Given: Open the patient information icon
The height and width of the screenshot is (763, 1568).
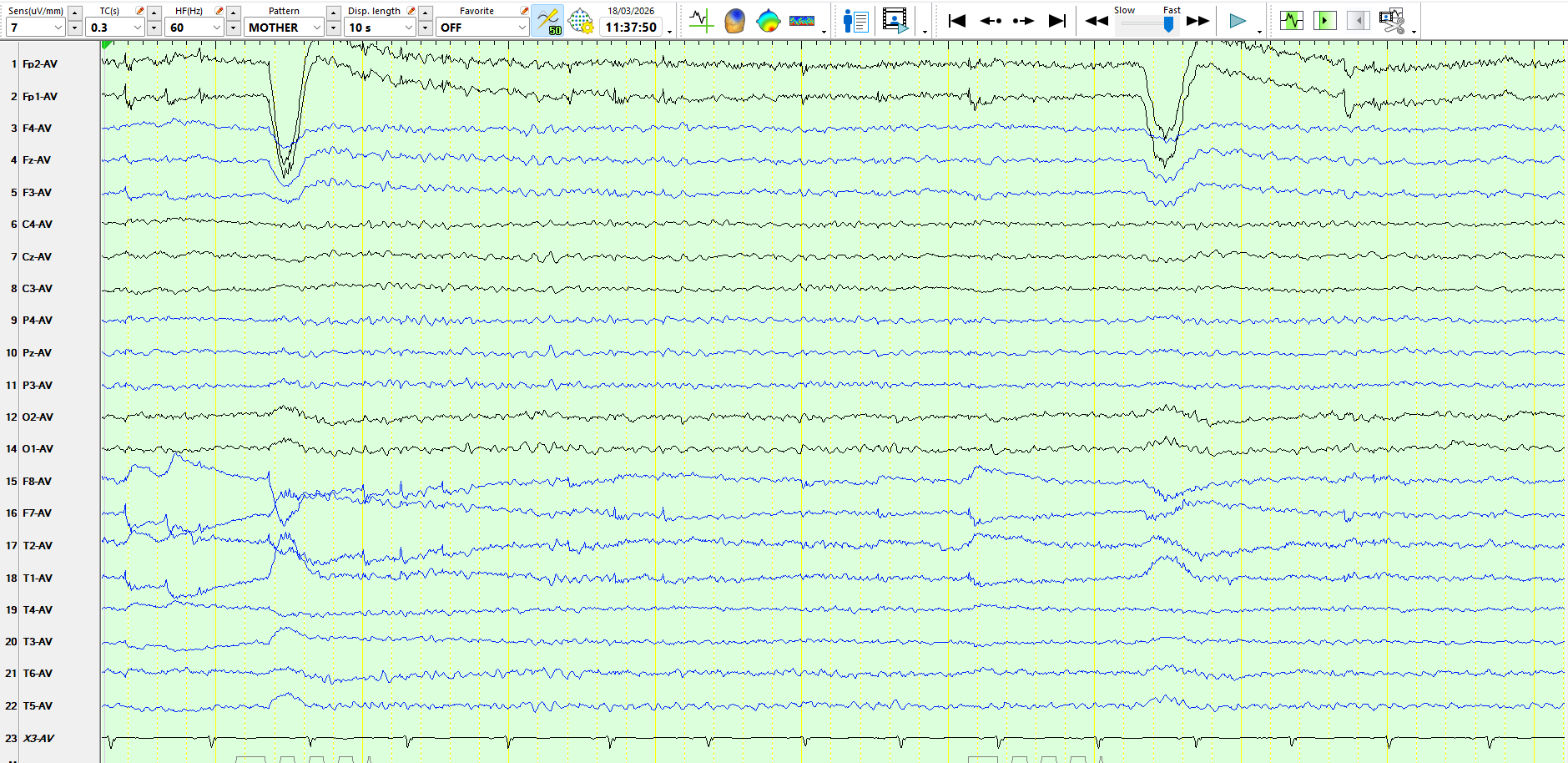Looking at the screenshot, I should pyautogui.click(x=855, y=20).
